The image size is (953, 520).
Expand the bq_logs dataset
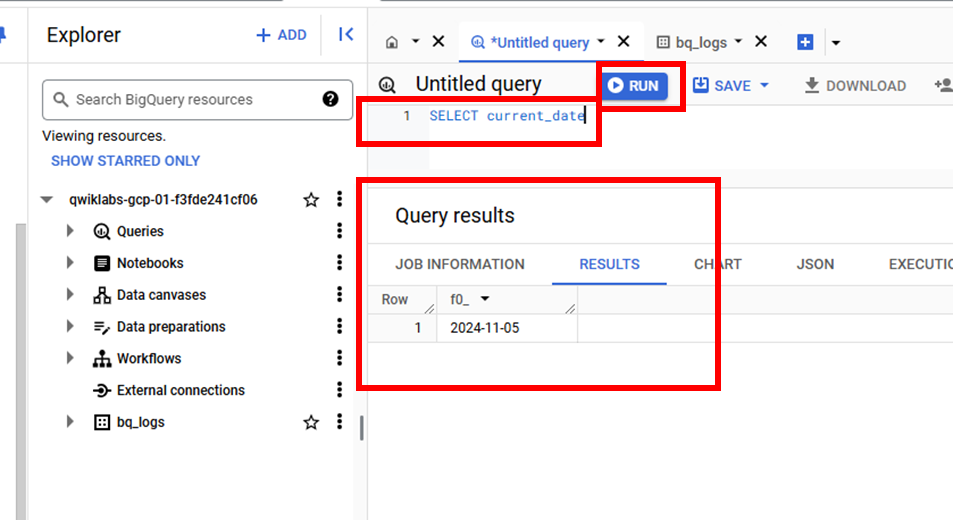point(70,421)
